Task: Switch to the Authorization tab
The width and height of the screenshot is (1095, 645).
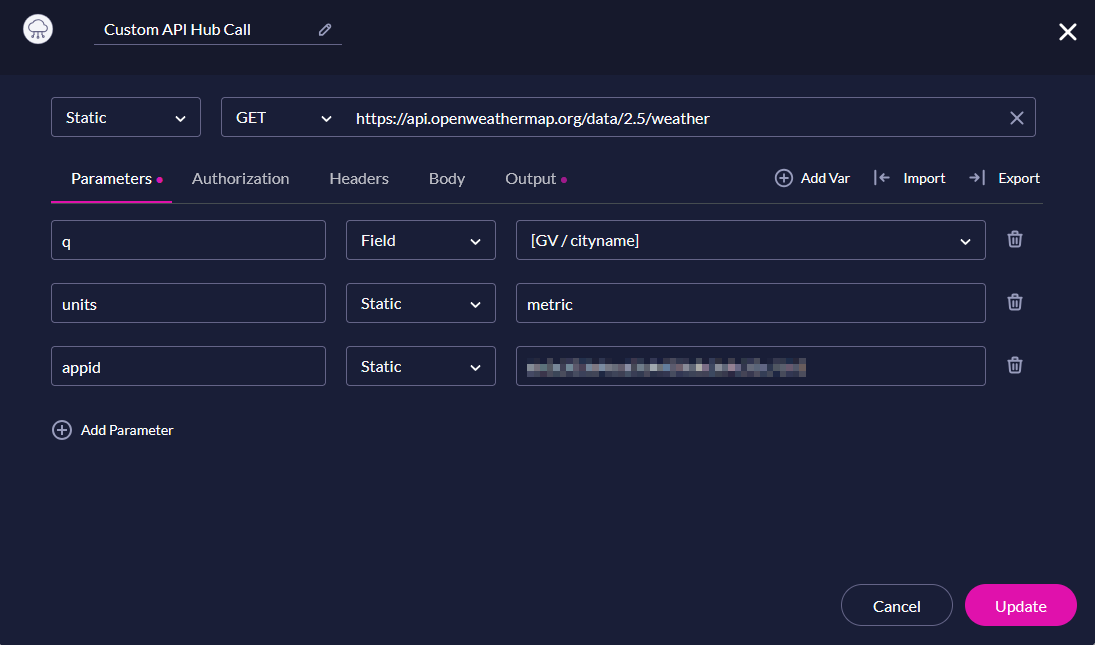Action: click(240, 178)
